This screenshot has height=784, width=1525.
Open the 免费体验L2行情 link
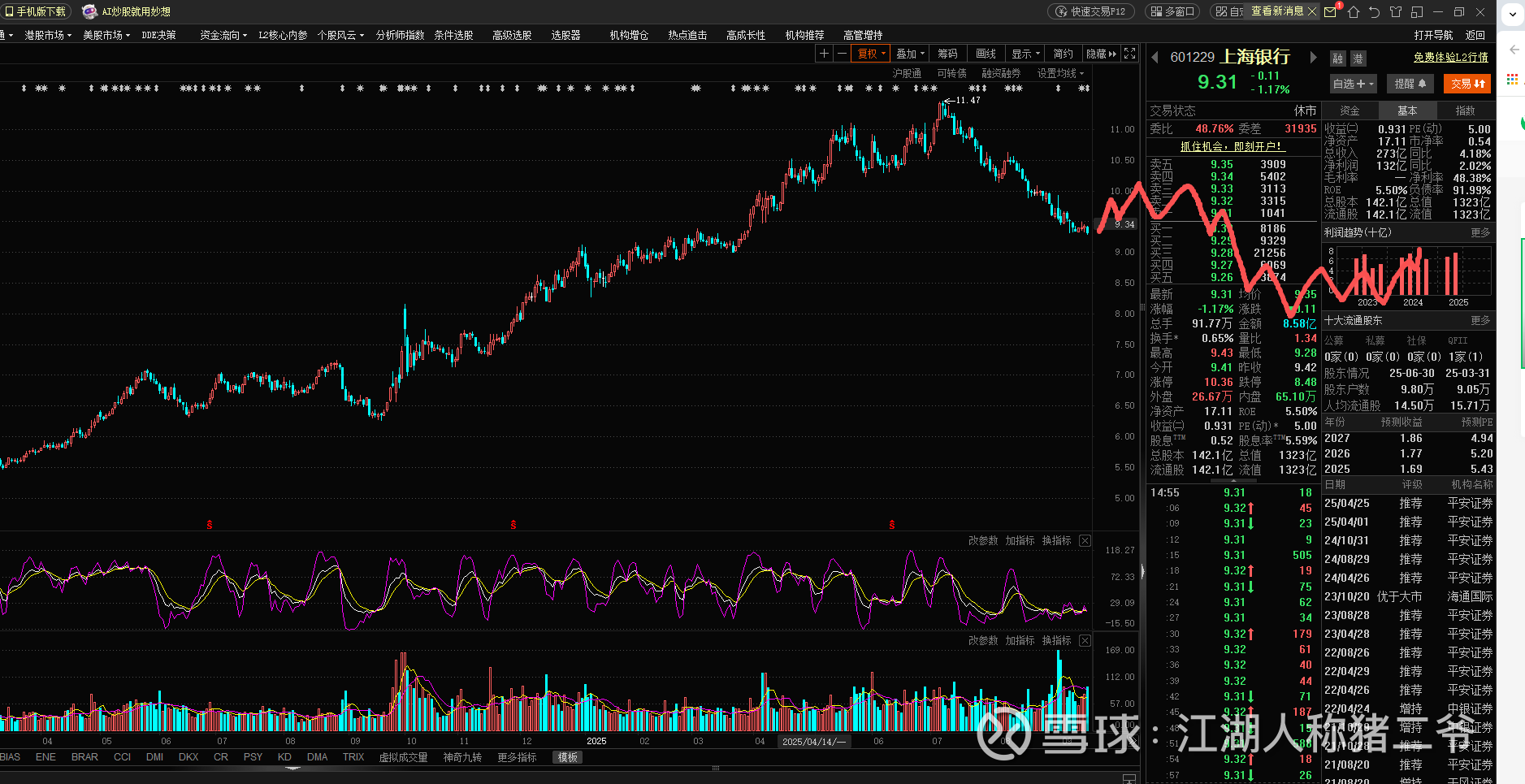1451,57
